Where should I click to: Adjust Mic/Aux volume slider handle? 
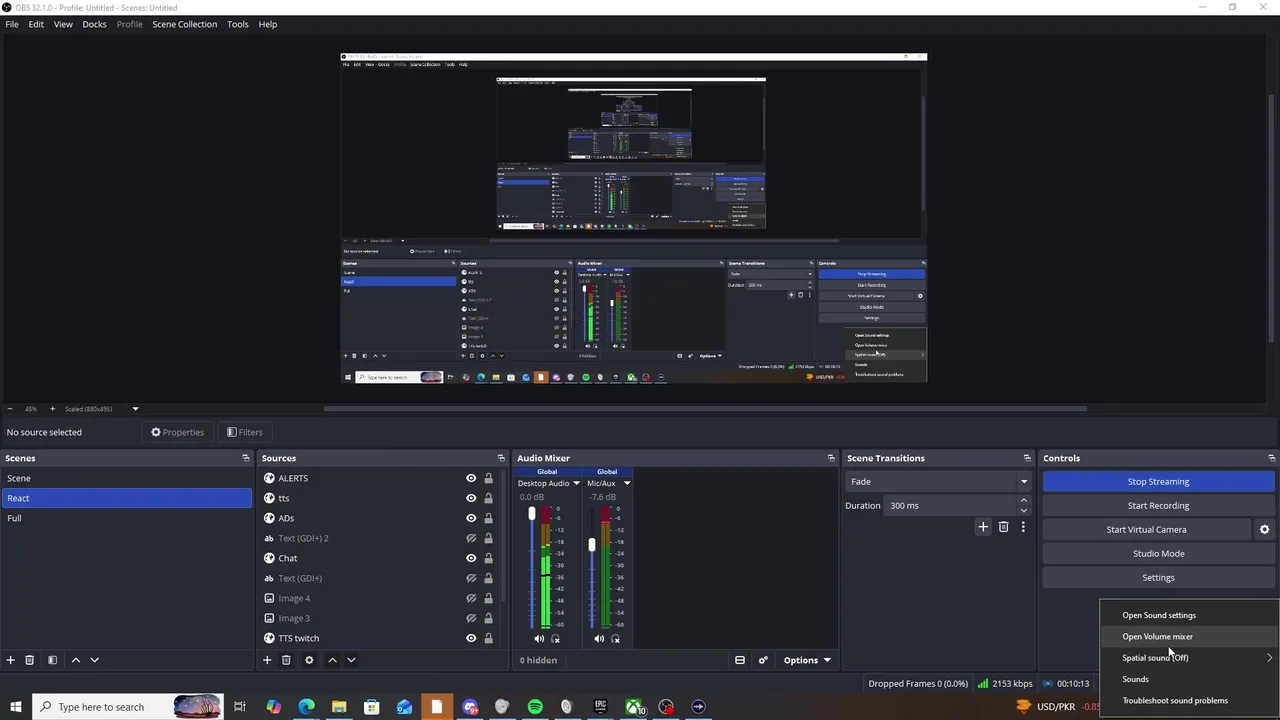(x=592, y=545)
